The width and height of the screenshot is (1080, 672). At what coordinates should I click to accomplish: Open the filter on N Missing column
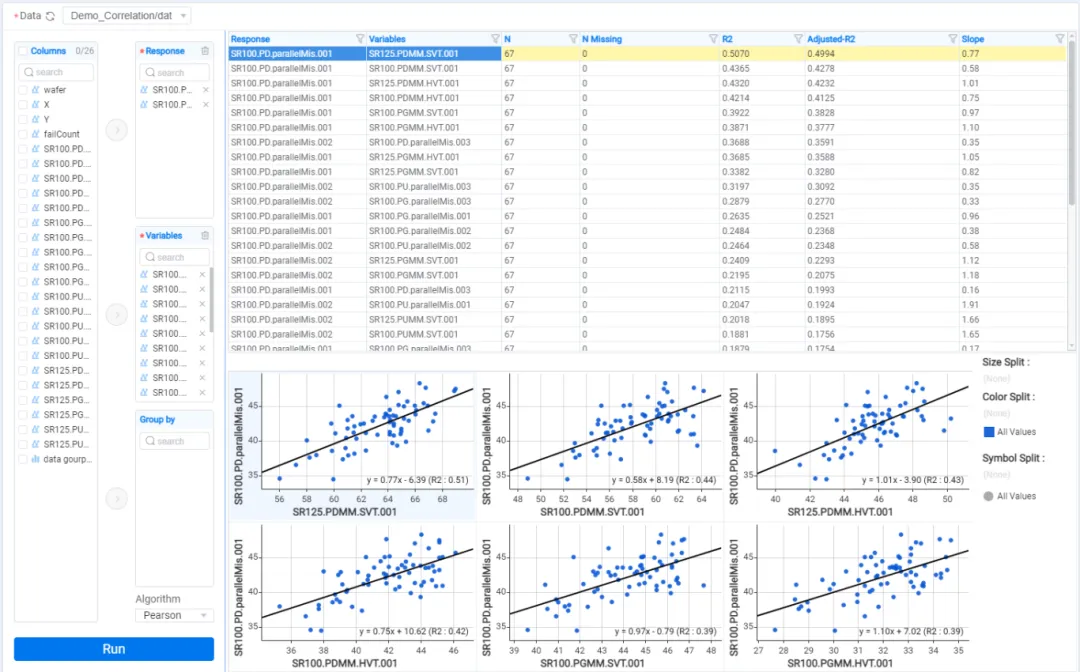(x=713, y=39)
